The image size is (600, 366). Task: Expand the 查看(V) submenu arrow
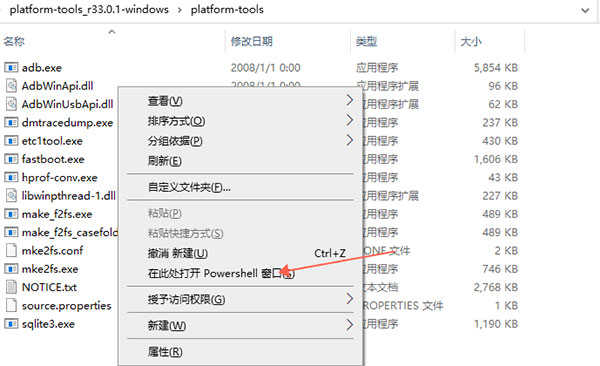[349, 101]
